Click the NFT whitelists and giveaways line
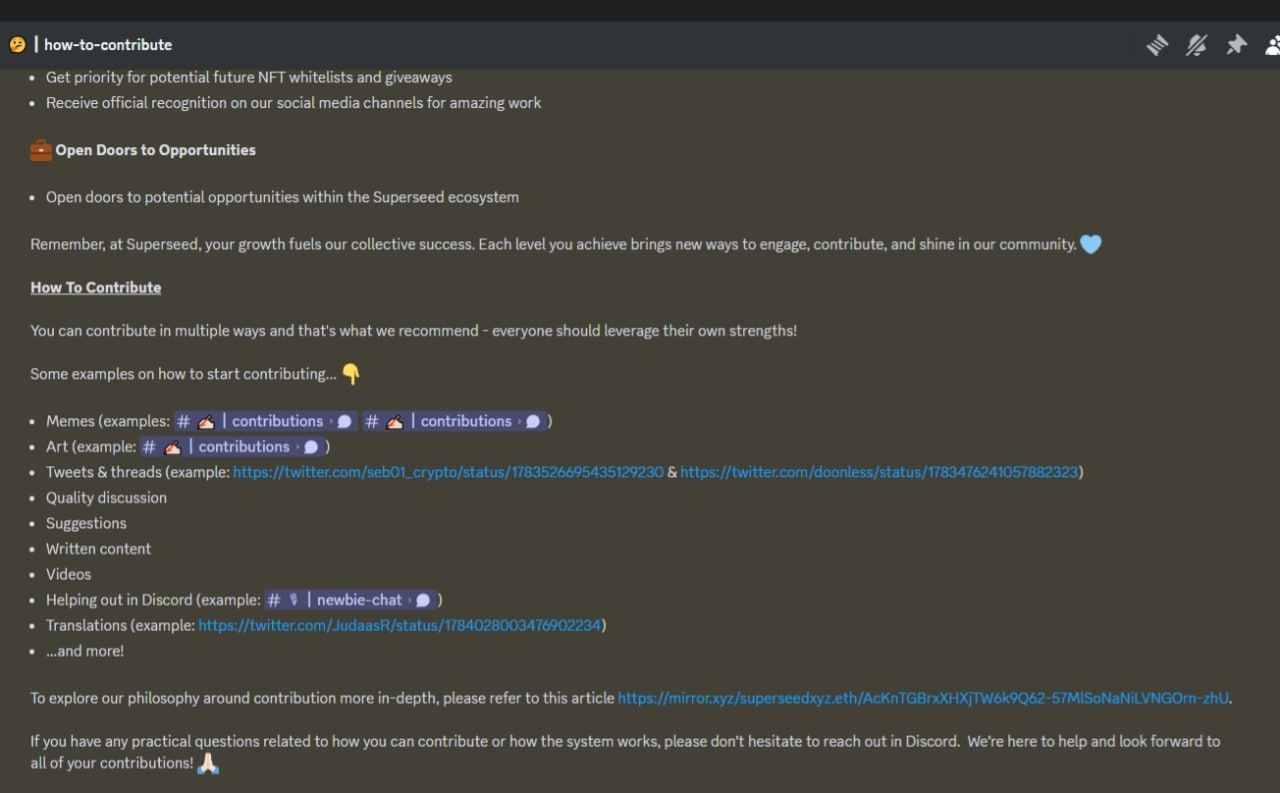 [249, 77]
